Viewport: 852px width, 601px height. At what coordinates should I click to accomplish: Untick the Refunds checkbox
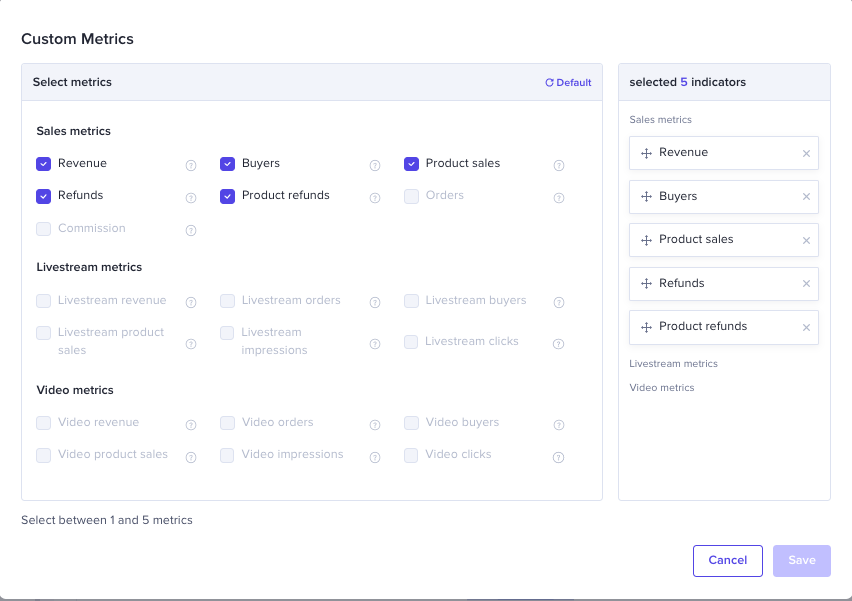pos(44,196)
